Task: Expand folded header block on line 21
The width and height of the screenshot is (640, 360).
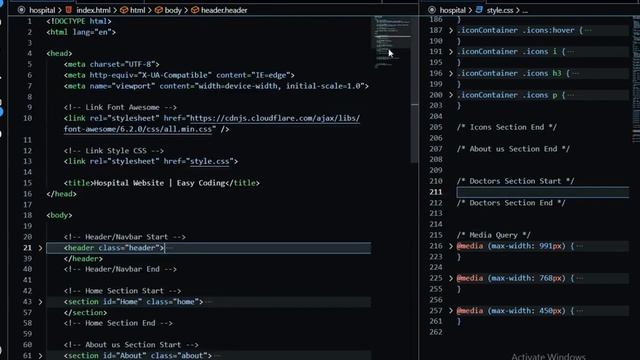Action: pos(40,248)
